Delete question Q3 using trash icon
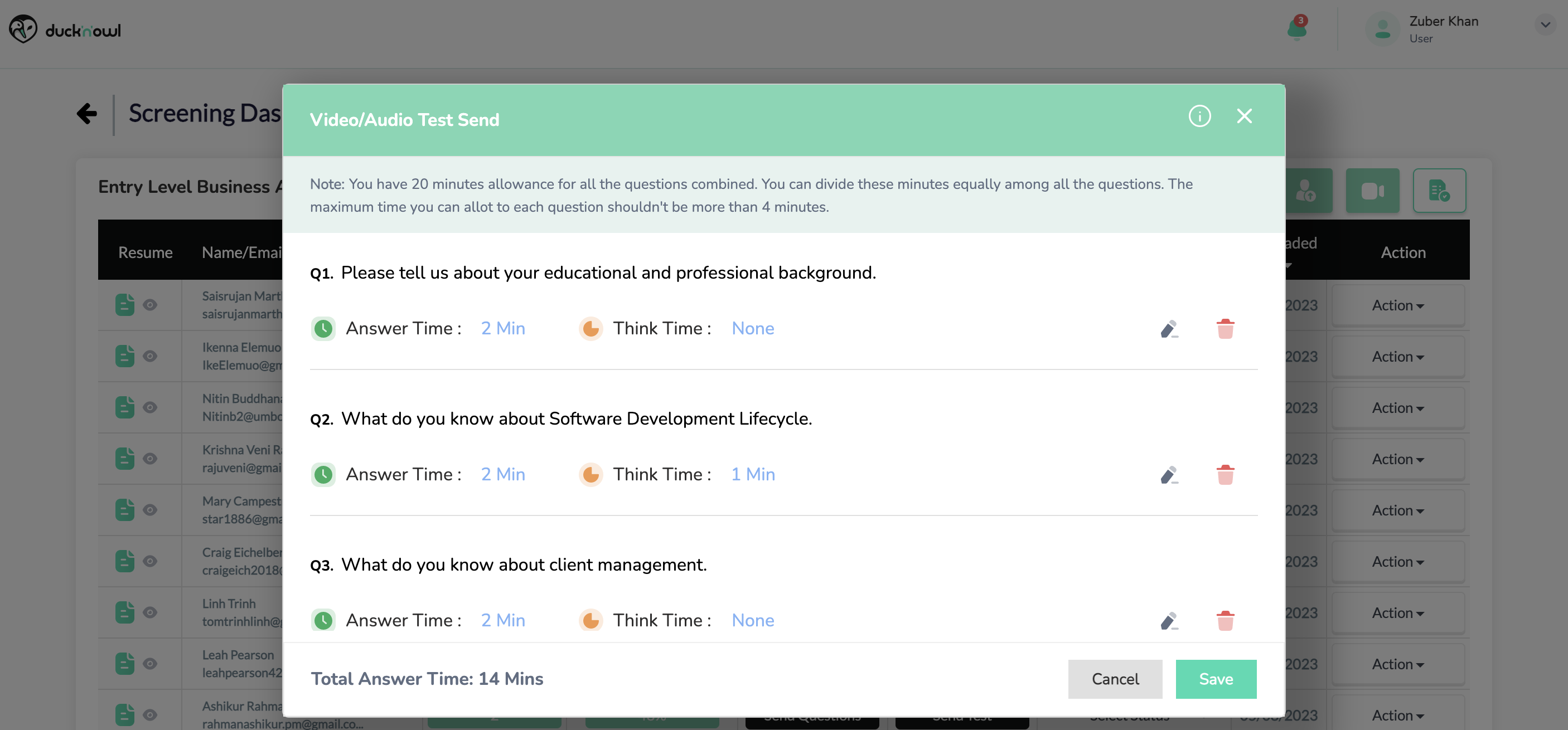Screen dimensions: 1568x730 [x=1225, y=621]
